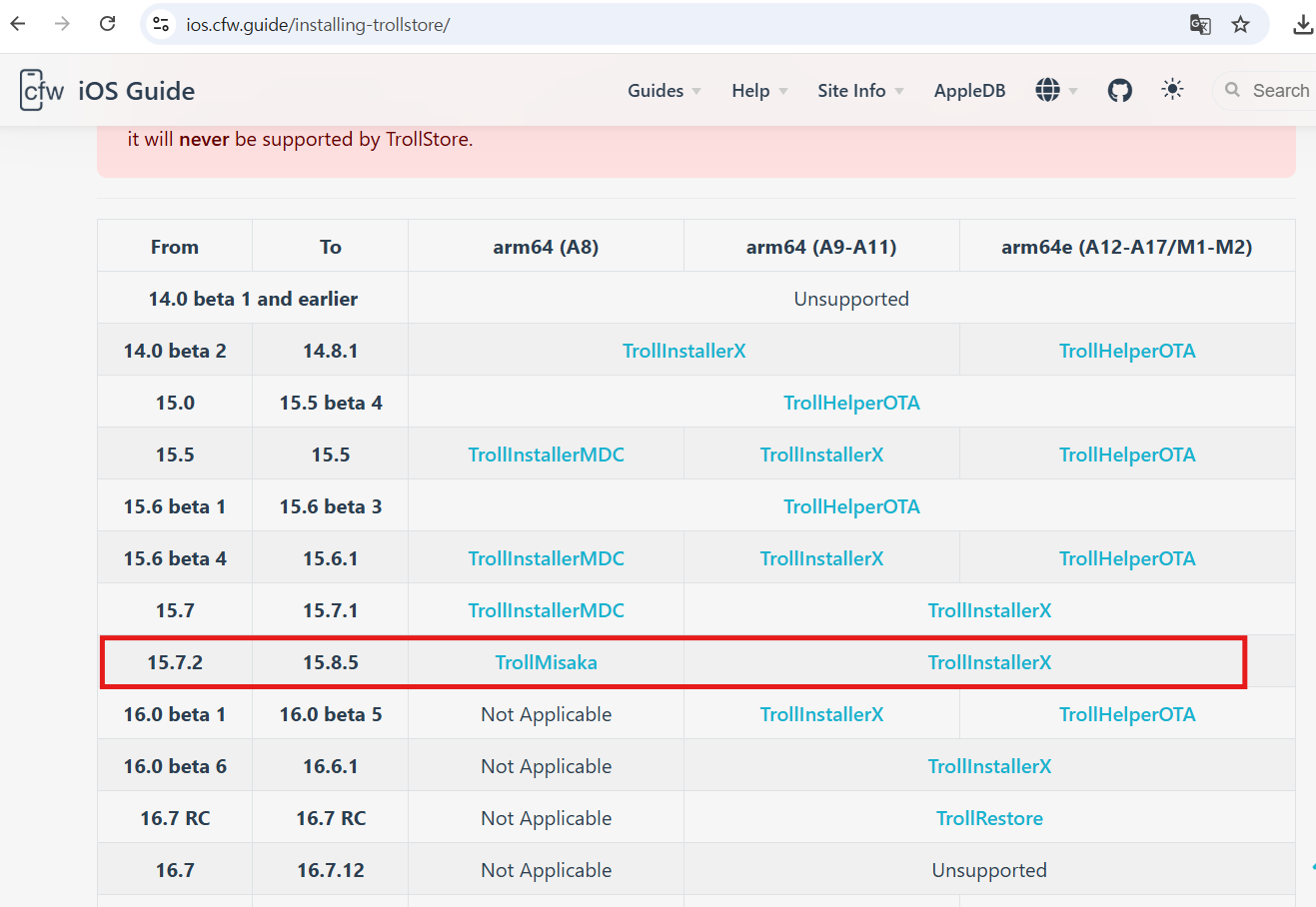Open site information icon in address bar
This screenshot has width=1316, height=907.
coord(160,24)
